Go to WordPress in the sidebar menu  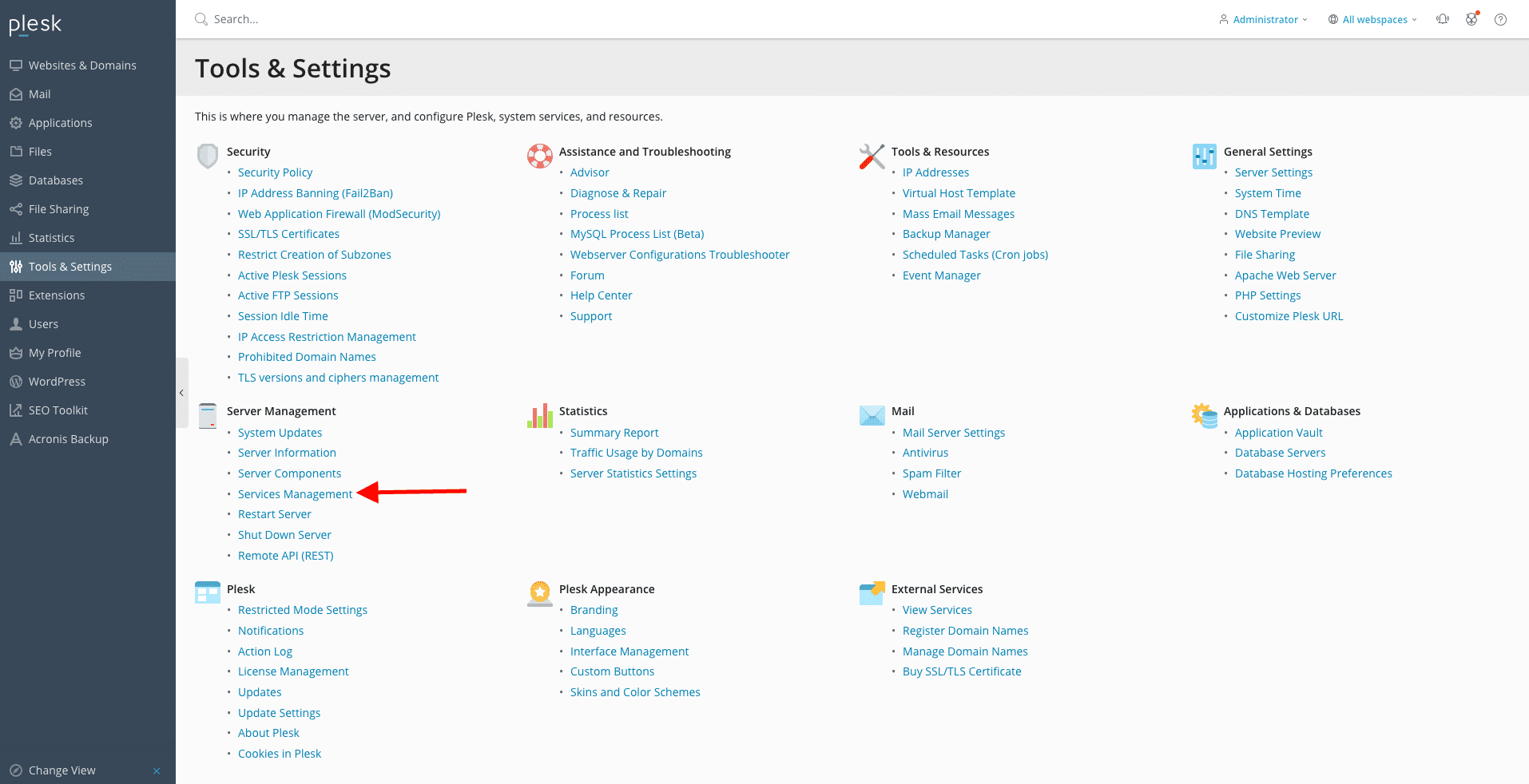click(x=88, y=382)
